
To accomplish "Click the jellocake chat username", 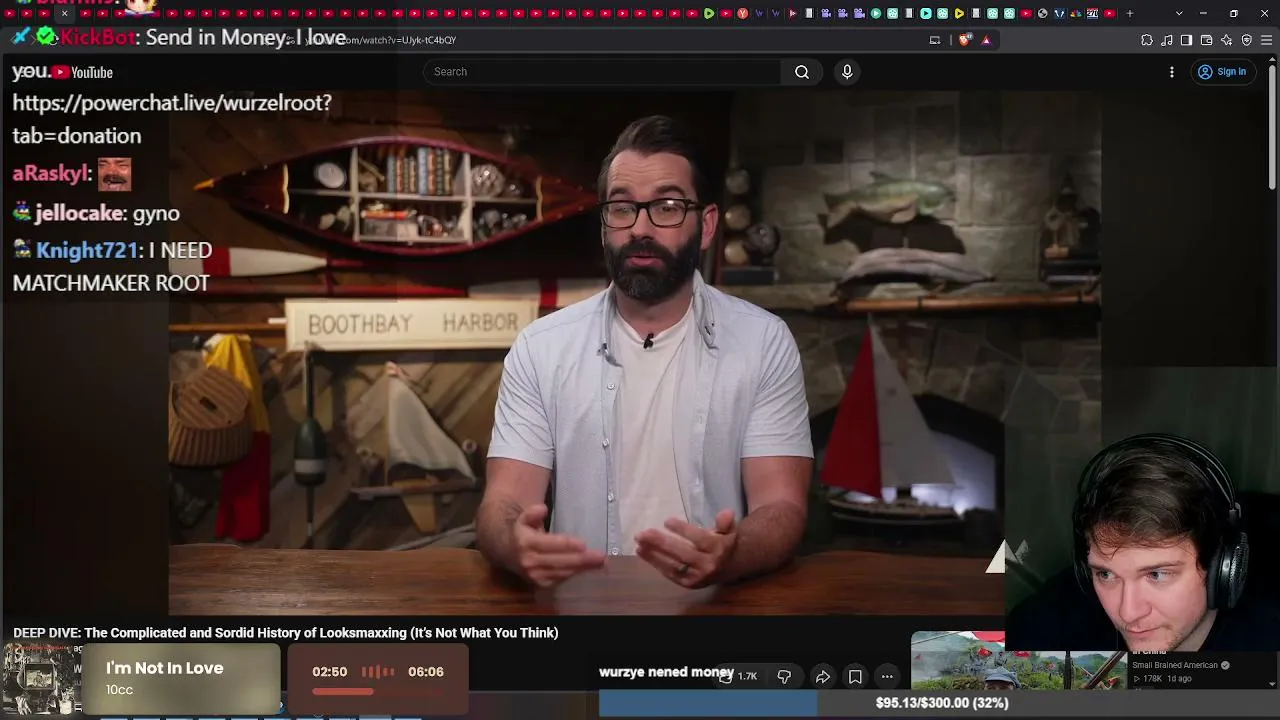I will tap(80, 213).
